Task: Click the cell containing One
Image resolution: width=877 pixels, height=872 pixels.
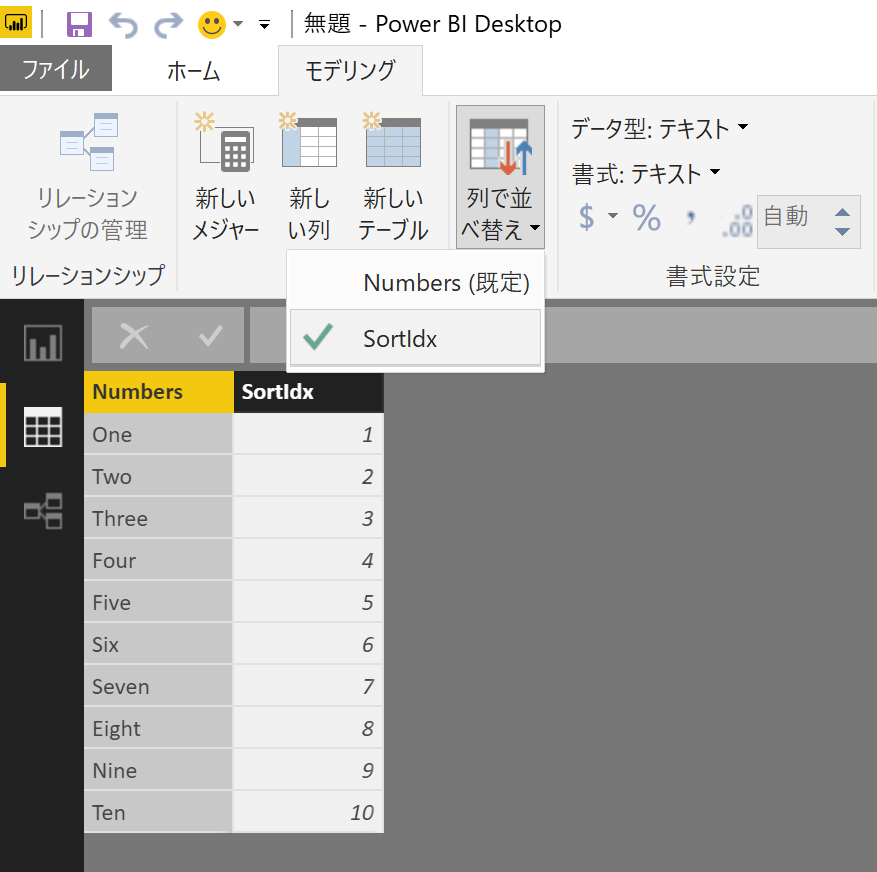Action: pyautogui.click(x=158, y=434)
